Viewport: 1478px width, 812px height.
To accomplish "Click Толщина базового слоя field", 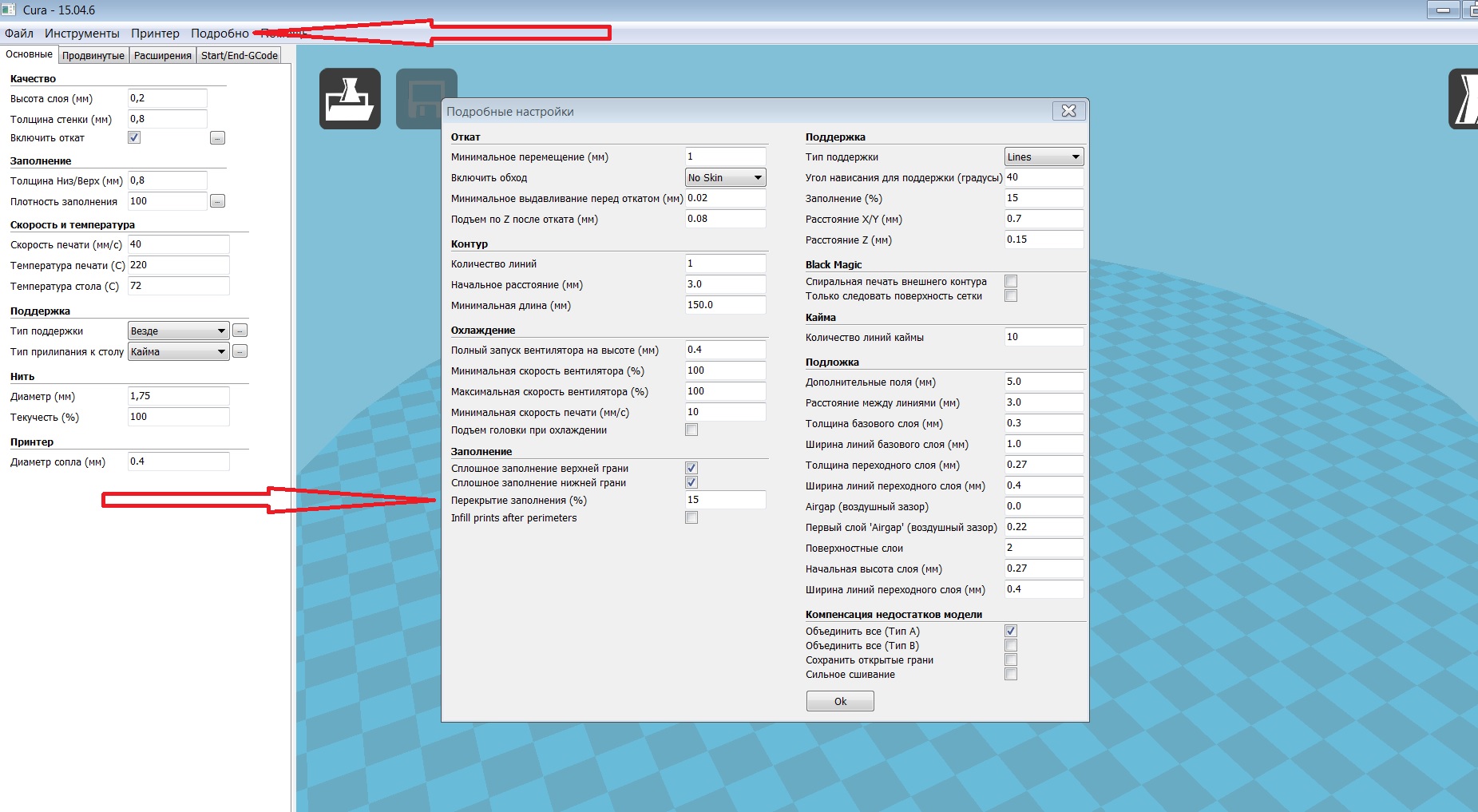I will (x=1044, y=423).
